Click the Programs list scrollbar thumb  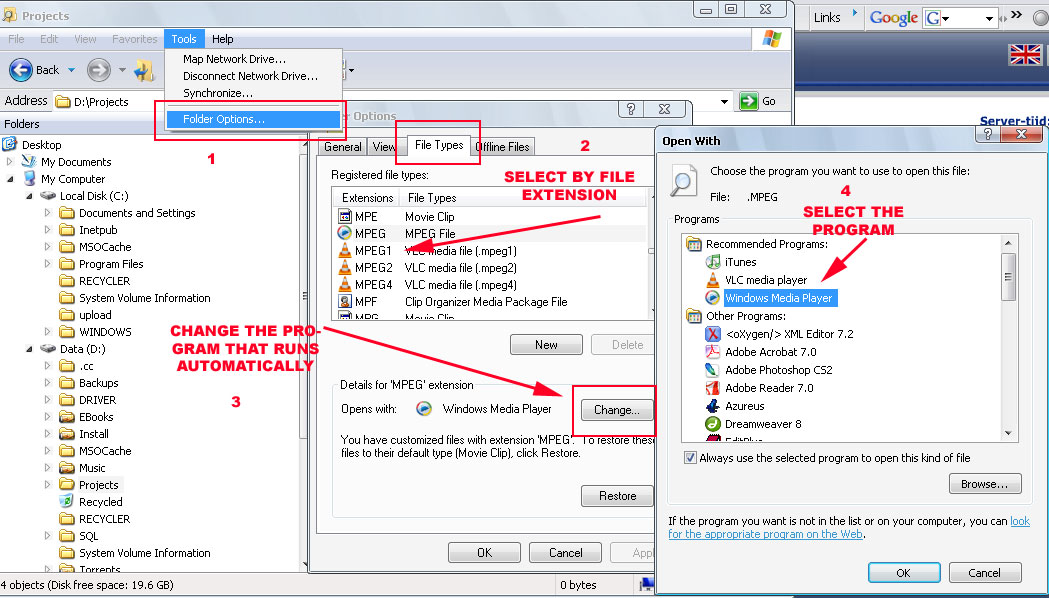click(x=1008, y=276)
